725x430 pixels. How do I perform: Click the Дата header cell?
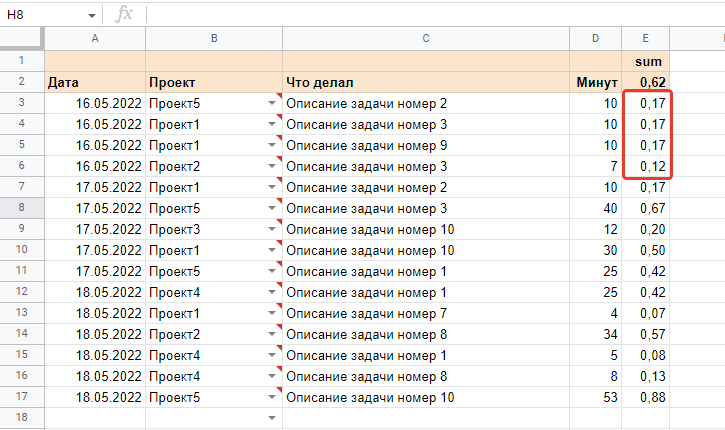tap(95, 82)
